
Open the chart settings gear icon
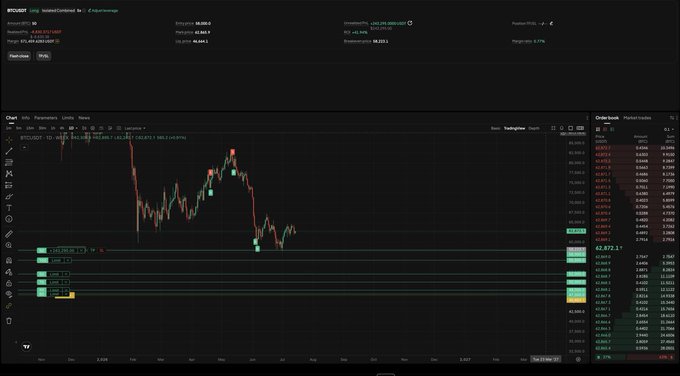[x=93, y=128]
